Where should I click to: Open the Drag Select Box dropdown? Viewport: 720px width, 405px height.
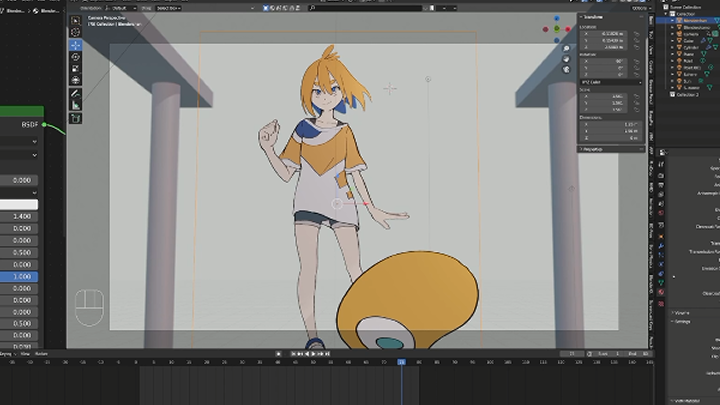[169, 8]
